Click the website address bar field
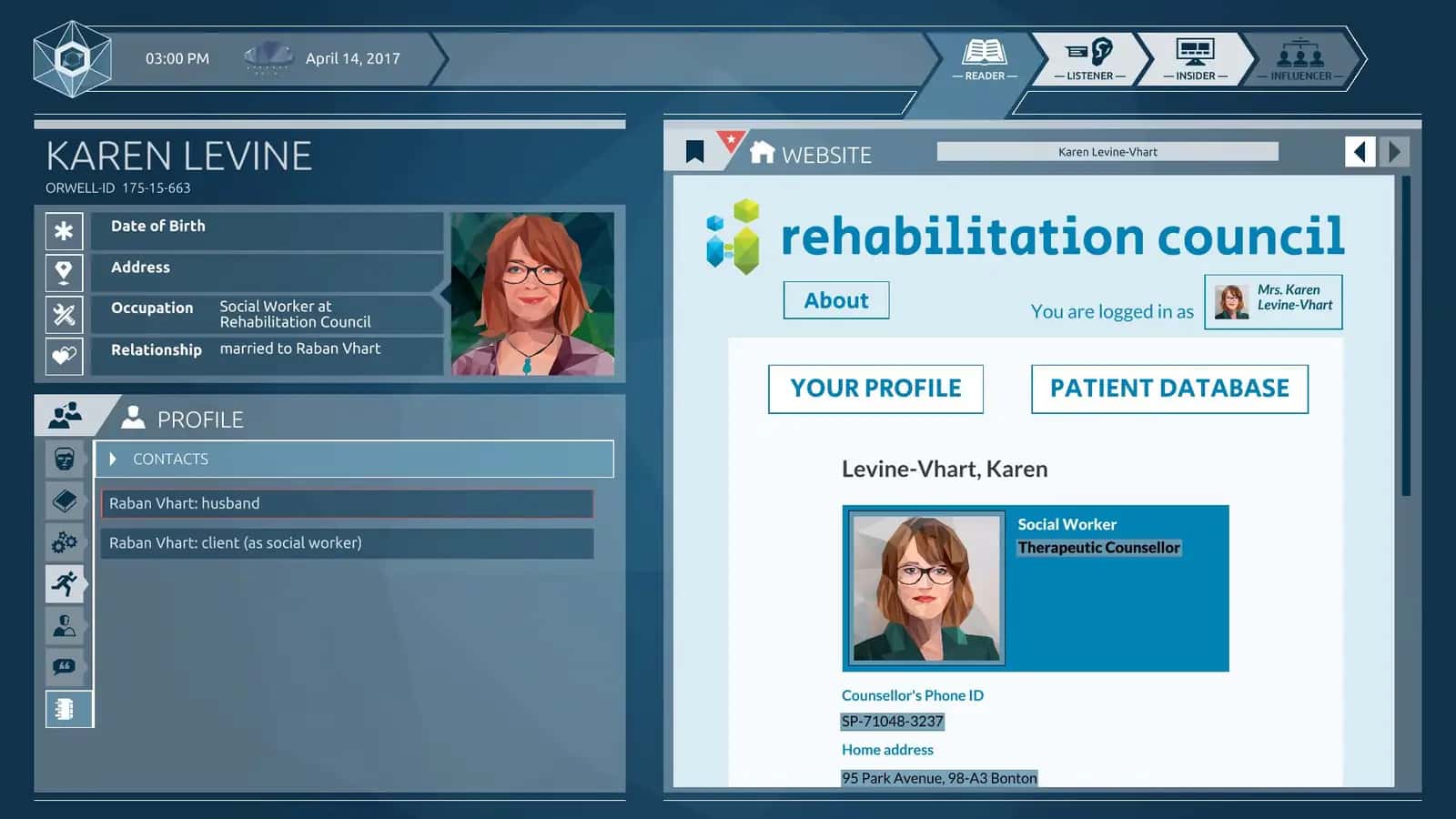The image size is (1456, 819). click(1107, 152)
